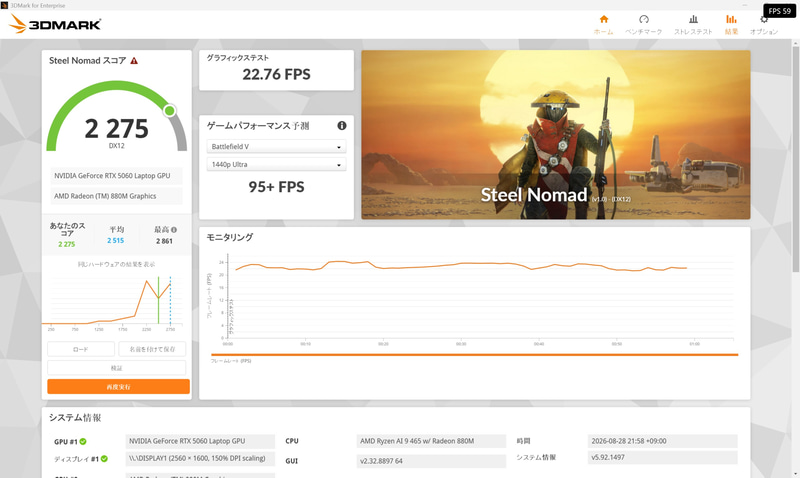Click the システム情報 section heading
The height and width of the screenshot is (478, 800).
75,418
